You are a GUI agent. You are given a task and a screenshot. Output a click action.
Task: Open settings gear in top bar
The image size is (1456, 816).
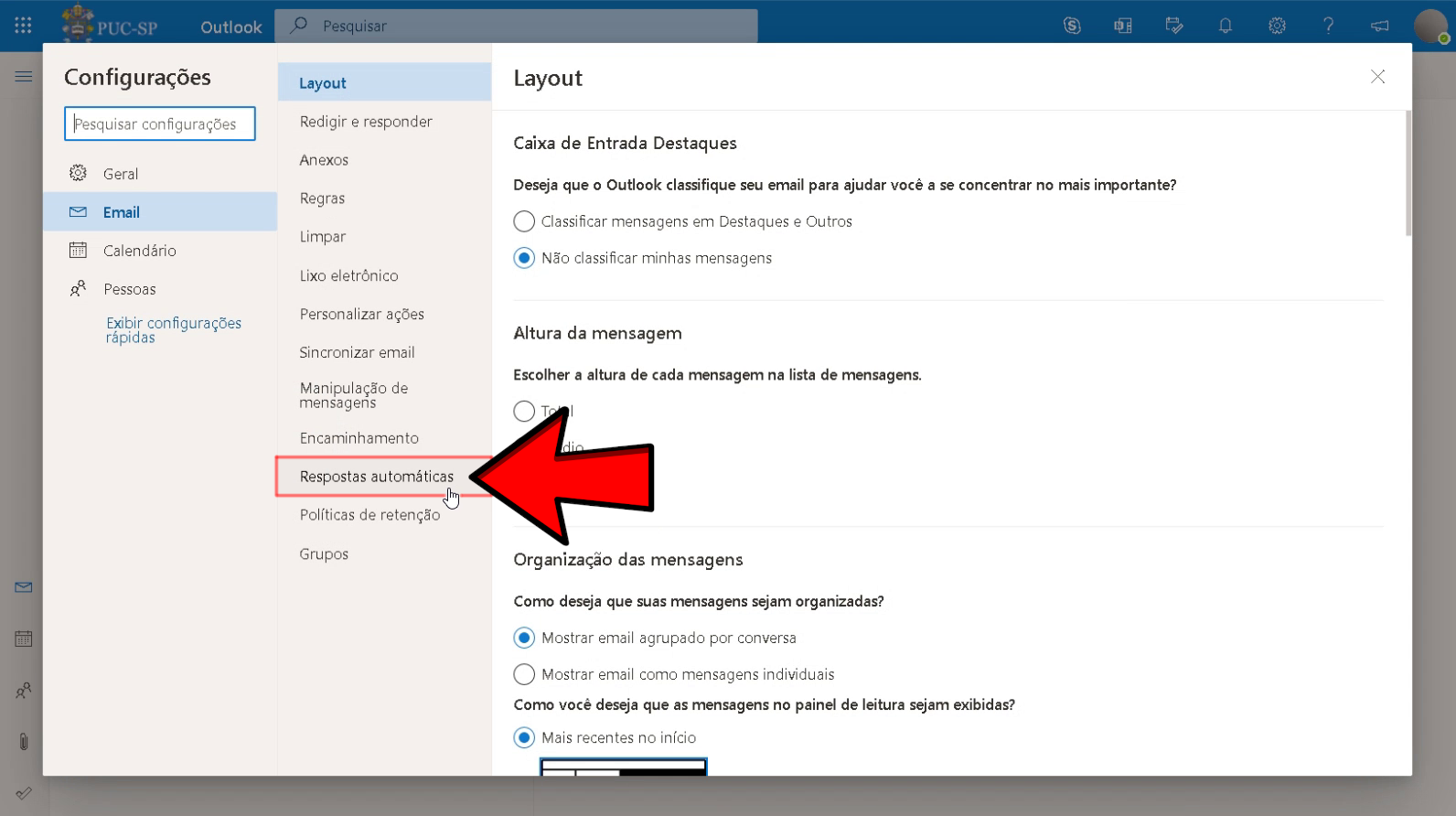[x=1277, y=26]
